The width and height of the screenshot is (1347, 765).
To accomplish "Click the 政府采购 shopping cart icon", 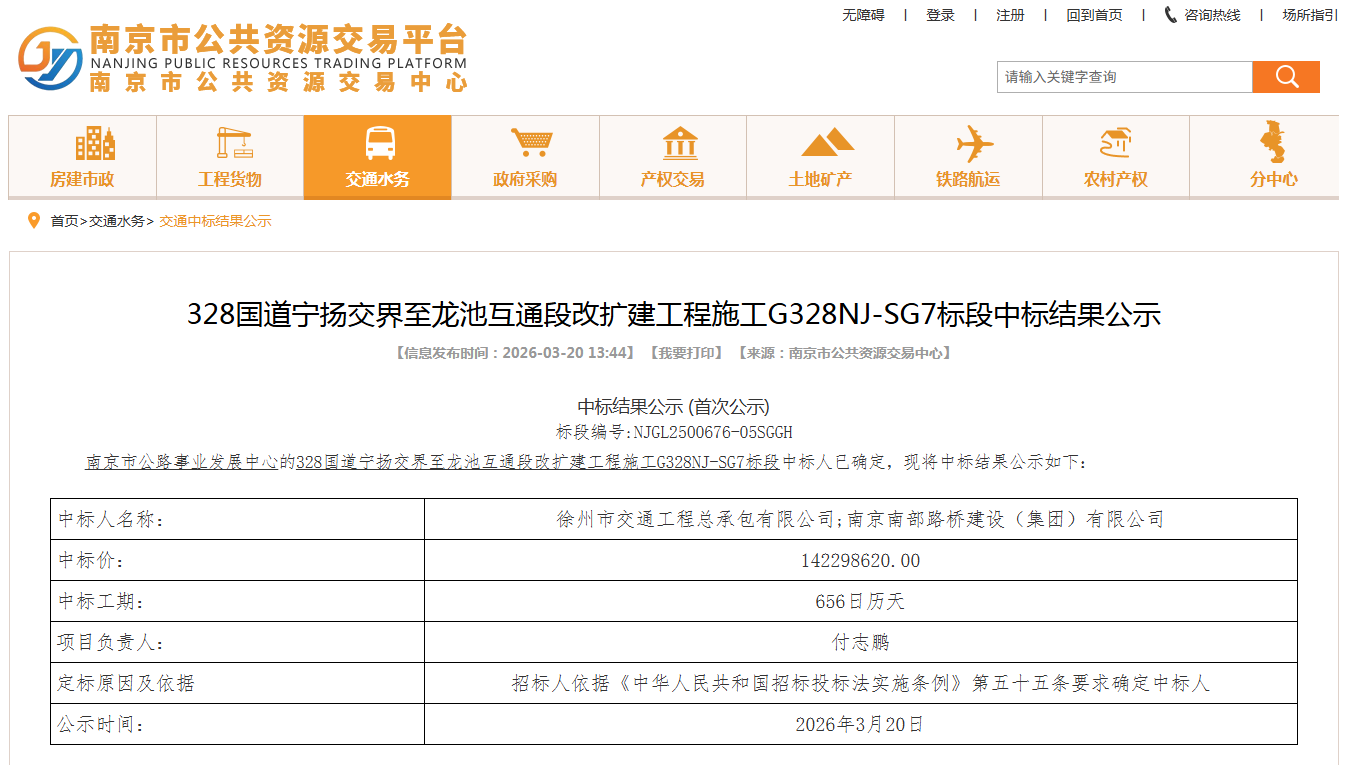I will (x=530, y=143).
